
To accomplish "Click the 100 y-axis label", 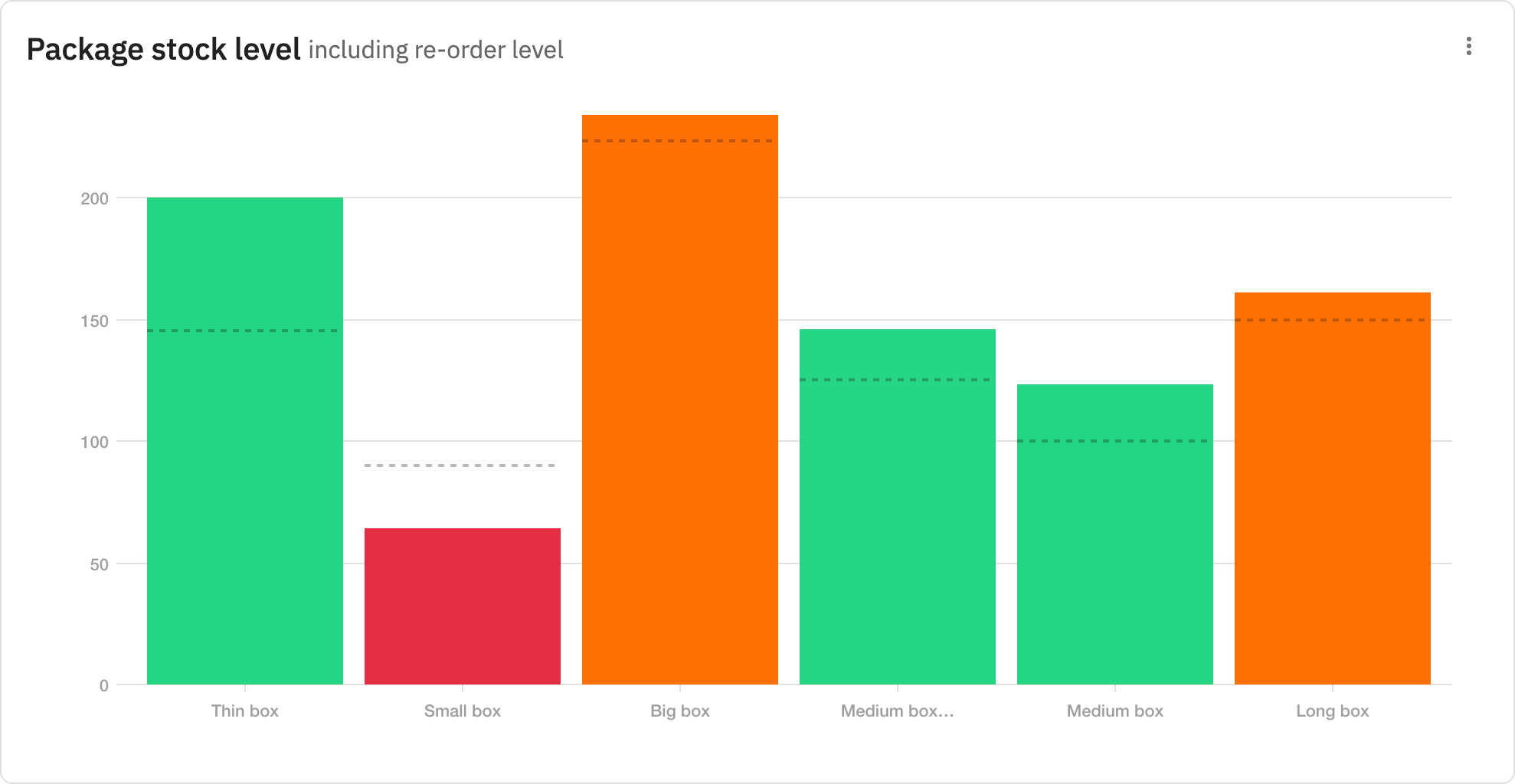I will pyautogui.click(x=95, y=443).
